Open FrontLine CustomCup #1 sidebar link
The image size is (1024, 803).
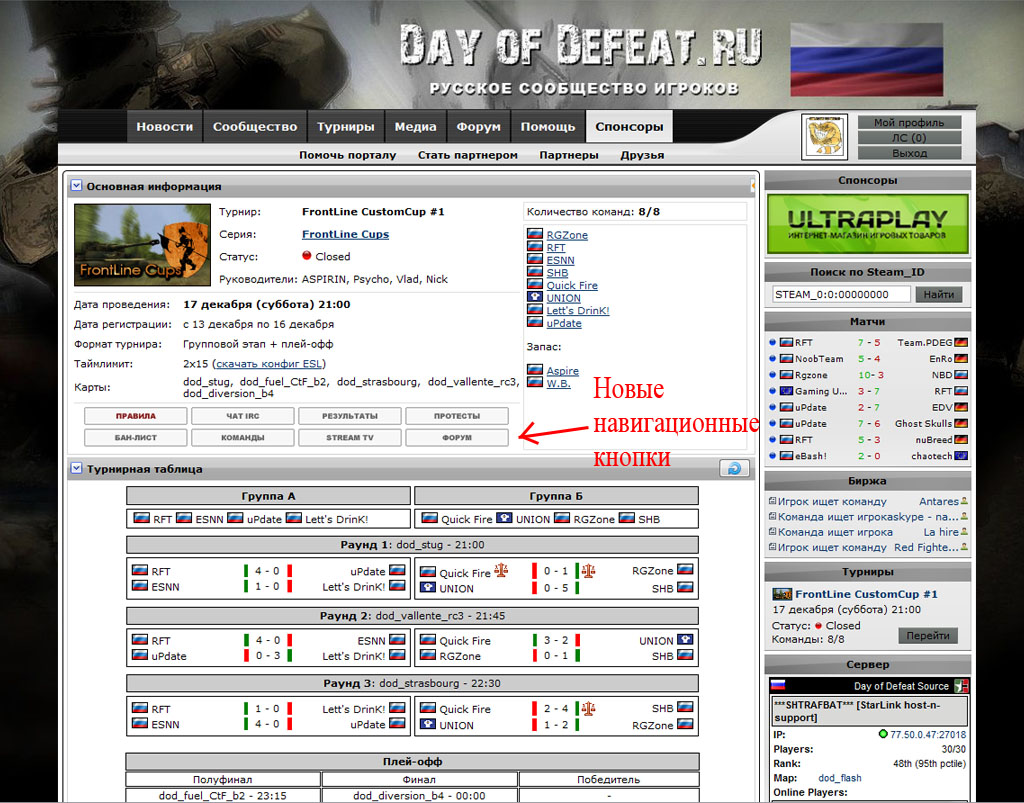click(866, 594)
